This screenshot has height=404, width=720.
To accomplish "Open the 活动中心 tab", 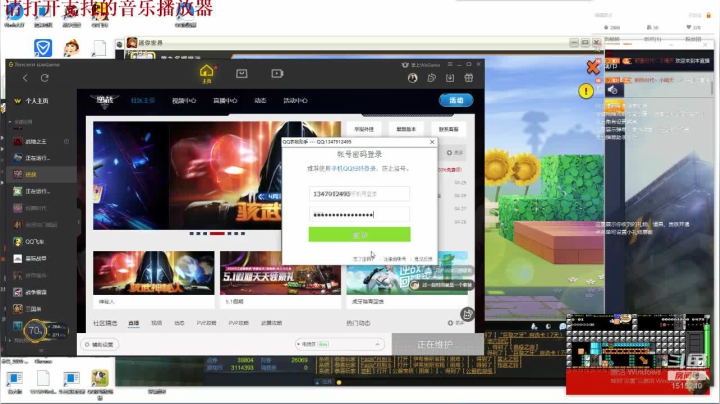I will (x=295, y=101).
